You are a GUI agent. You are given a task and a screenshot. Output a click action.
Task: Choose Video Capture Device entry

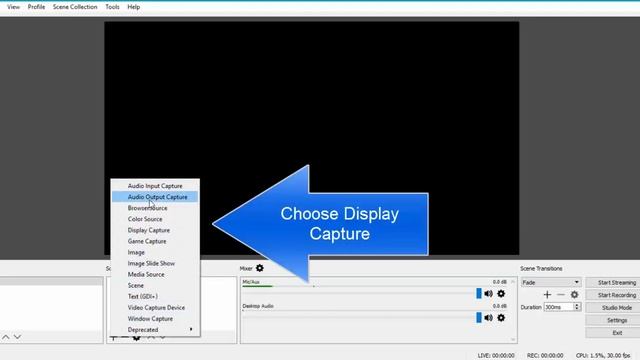(155, 307)
